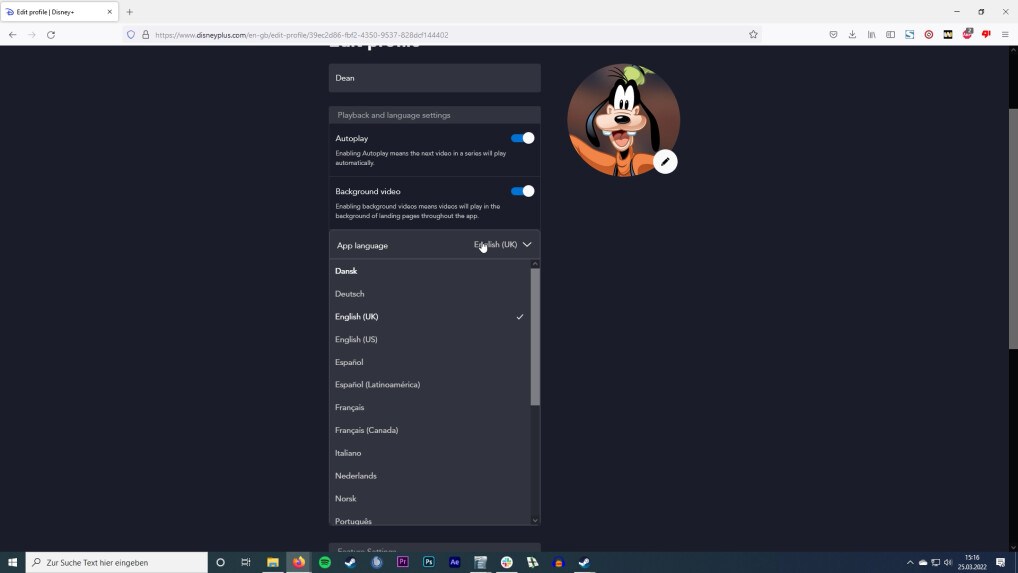Image resolution: width=1018 pixels, height=573 pixels.
Task: Click the Goofy profile avatar
Action: pos(620,118)
